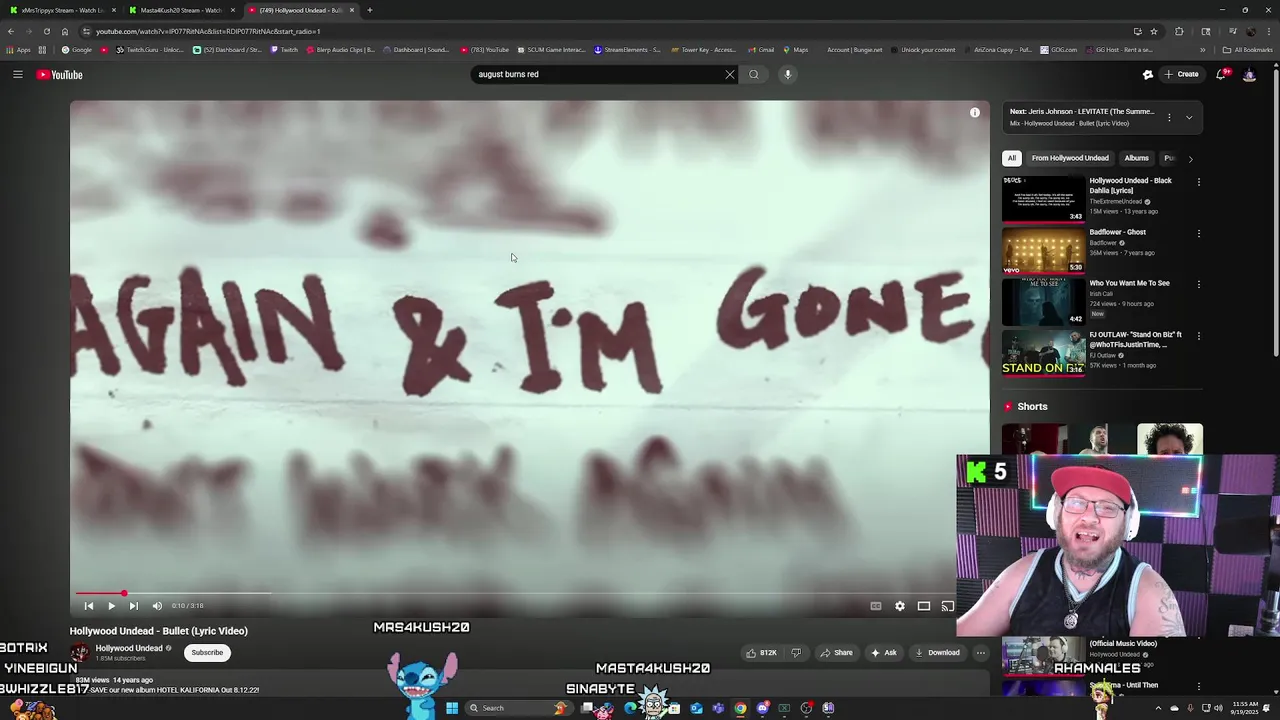
Task: Open the taskbar clock showing 11:55 AM
Action: (x=1245, y=708)
